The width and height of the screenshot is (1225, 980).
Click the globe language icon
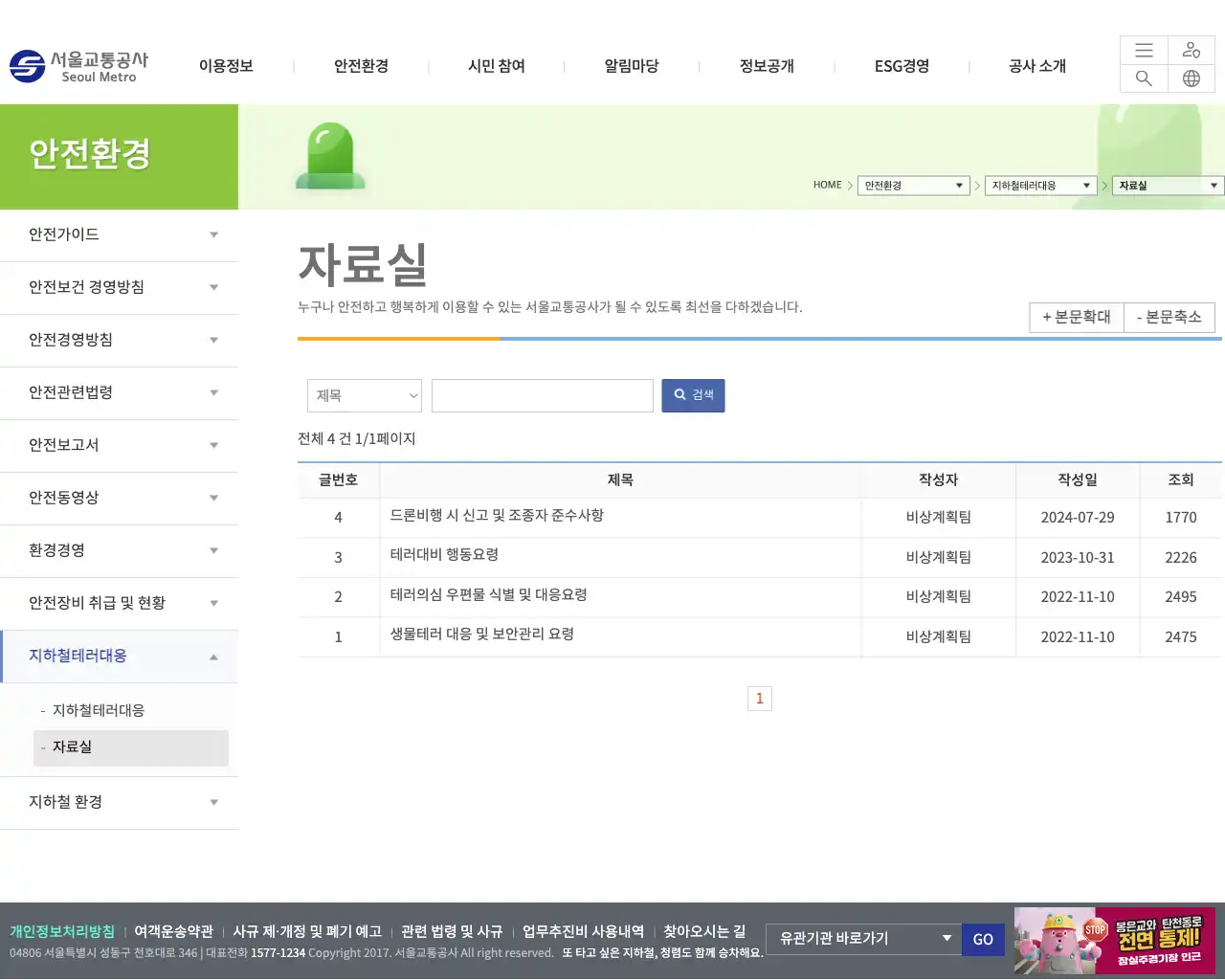click(x=1192, y=78)
